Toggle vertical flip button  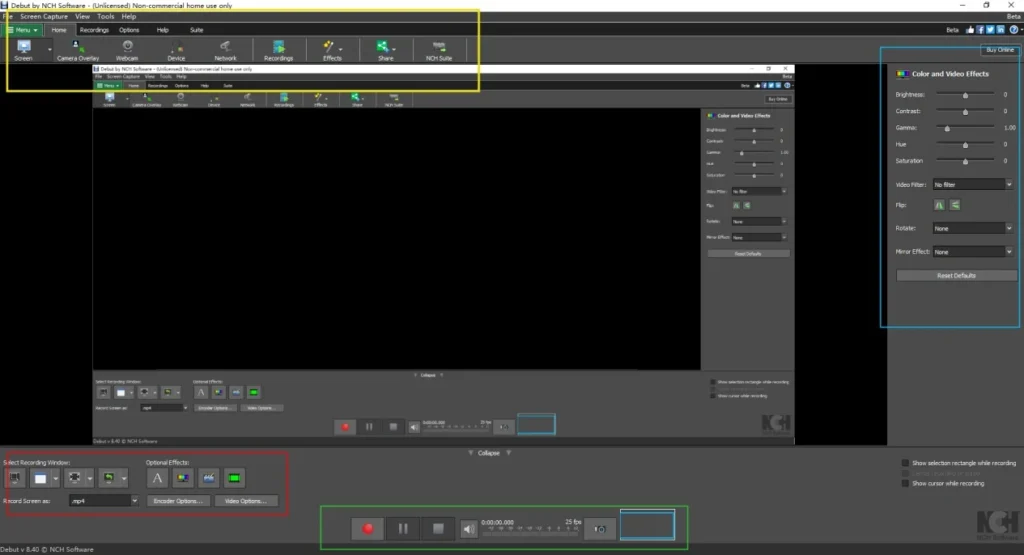[955, 205]
